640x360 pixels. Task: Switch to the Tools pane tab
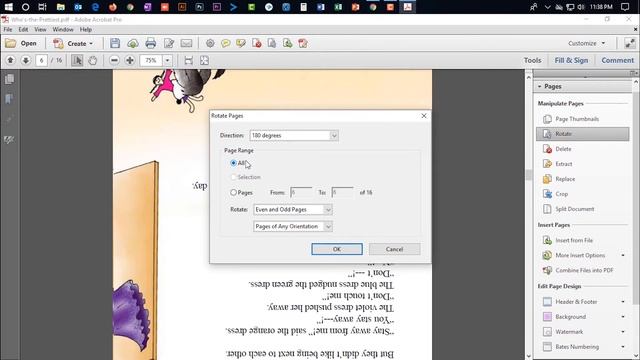533,60
